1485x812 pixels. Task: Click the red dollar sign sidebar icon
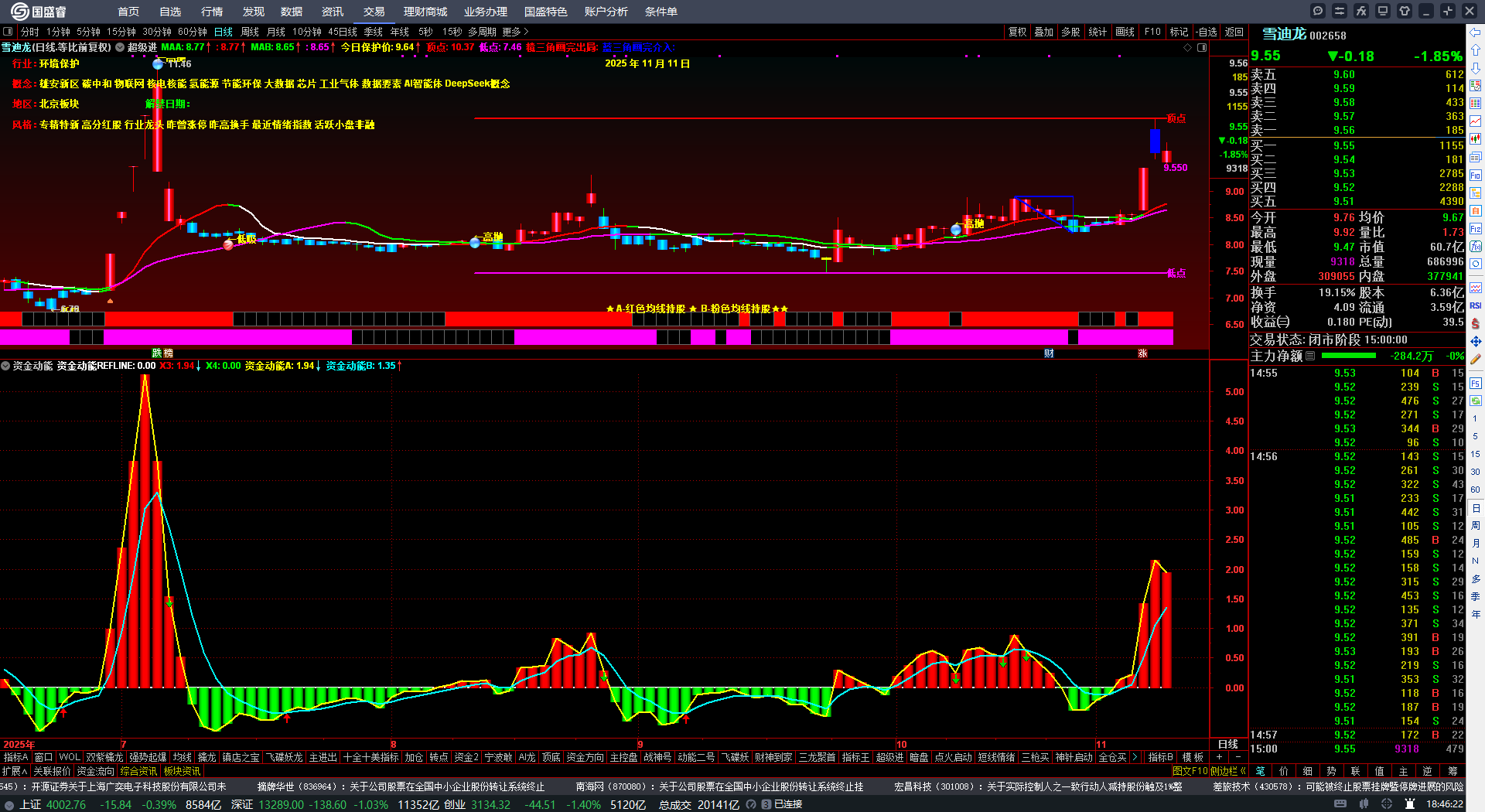(x=1476, y=323)
